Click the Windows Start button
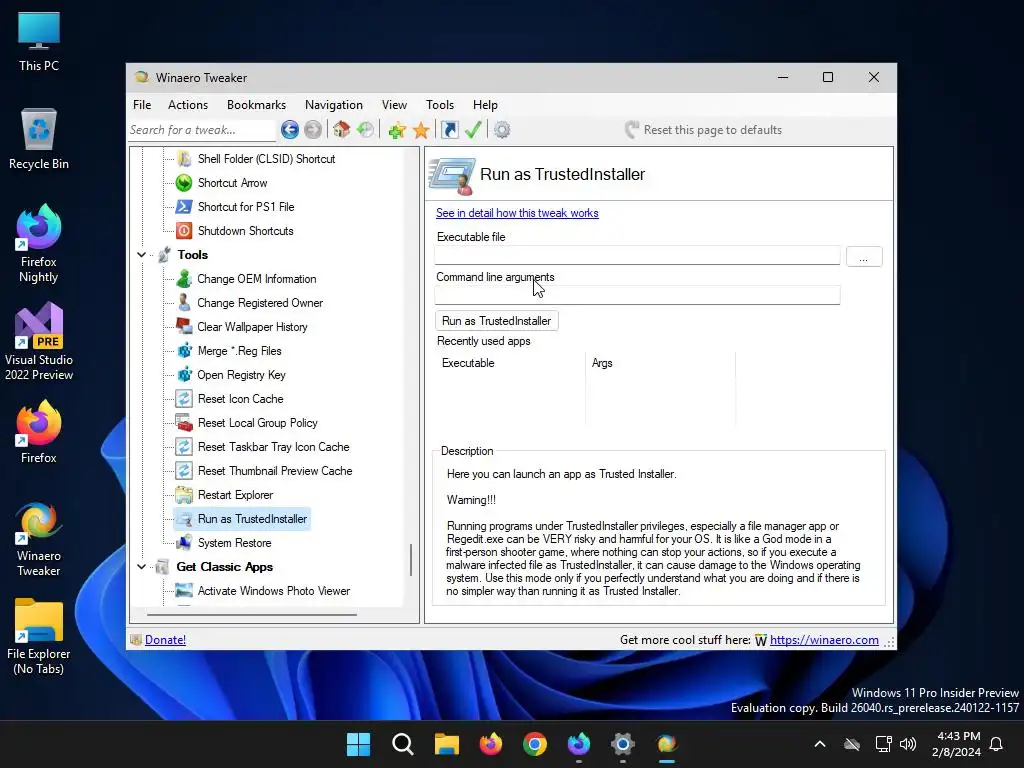 coord(359,744)
